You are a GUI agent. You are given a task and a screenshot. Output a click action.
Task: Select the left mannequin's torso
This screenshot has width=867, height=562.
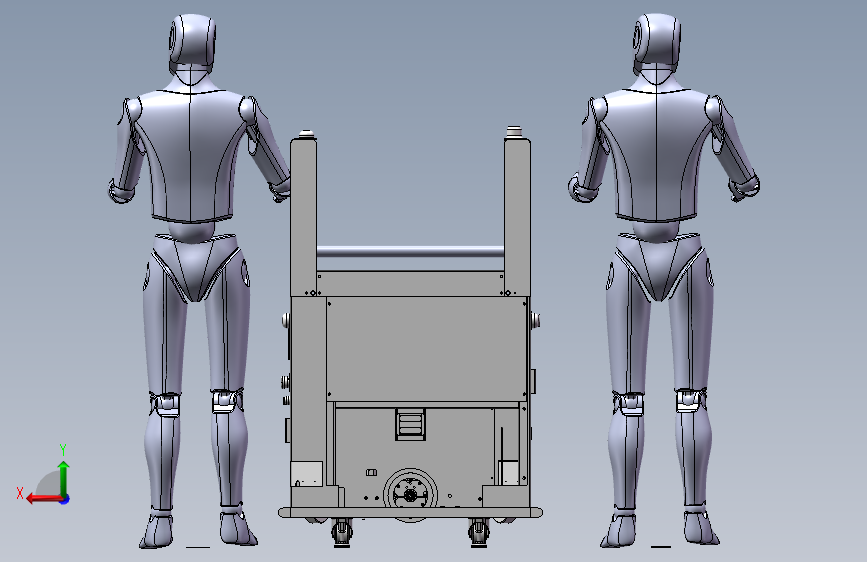click(x=190, y=155)
